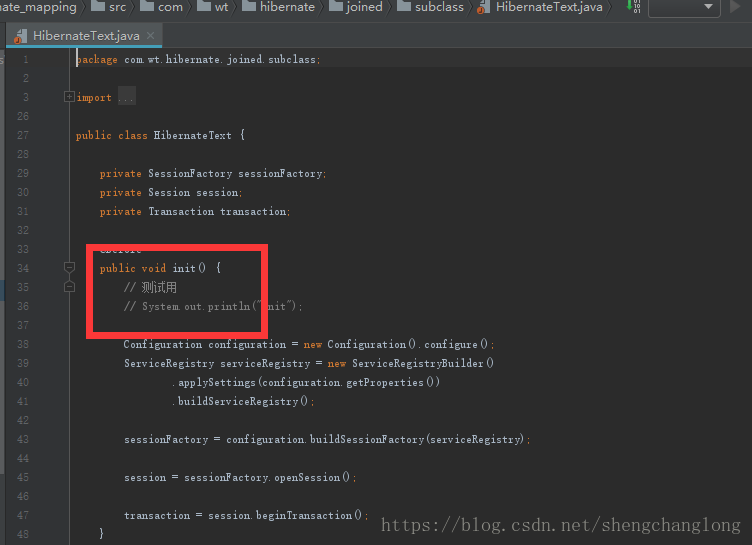Collapse the comment block fold on line 35
The image size is (752, 545).
(x=70, y=287)
